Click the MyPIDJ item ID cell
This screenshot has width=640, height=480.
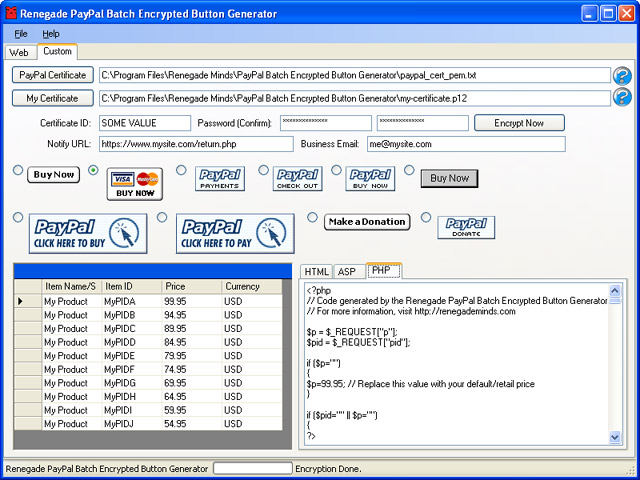[x=132, y=424]
